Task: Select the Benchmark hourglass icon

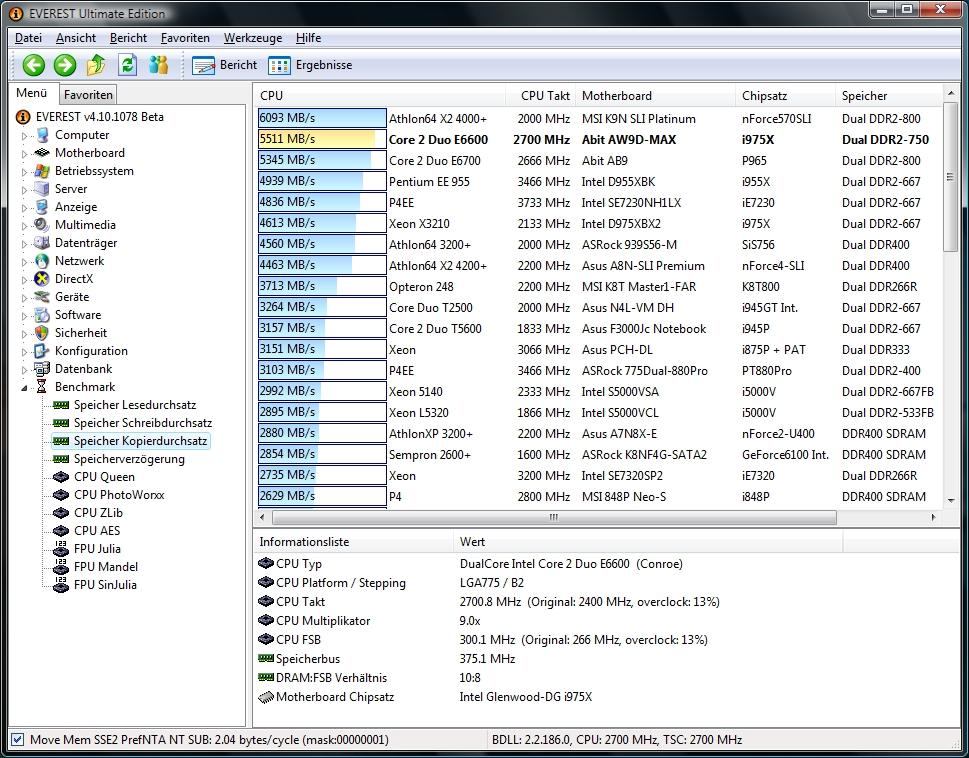Action: (x=42, y=387)
